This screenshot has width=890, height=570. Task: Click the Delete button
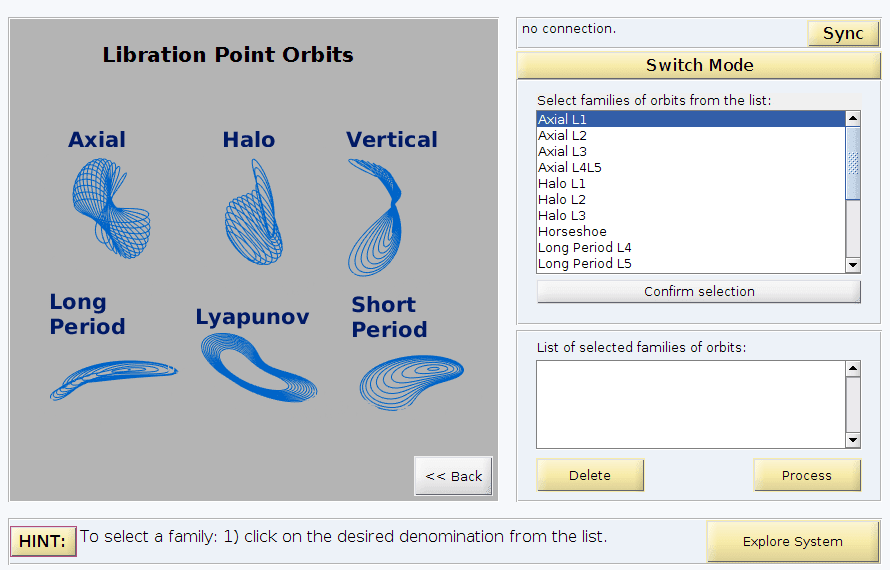click(x=589, y=475)
